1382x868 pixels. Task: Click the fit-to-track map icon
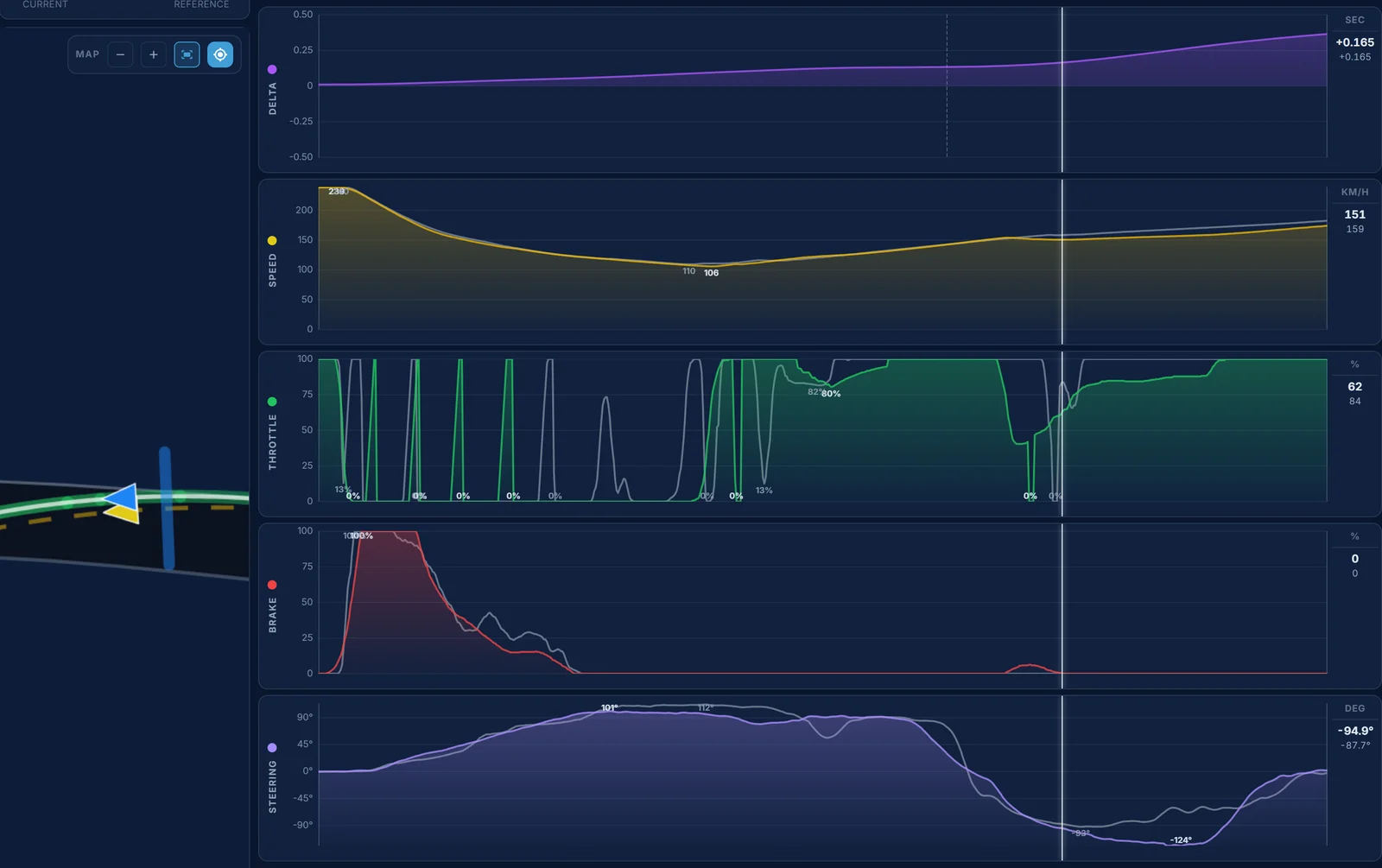[187, 54]
